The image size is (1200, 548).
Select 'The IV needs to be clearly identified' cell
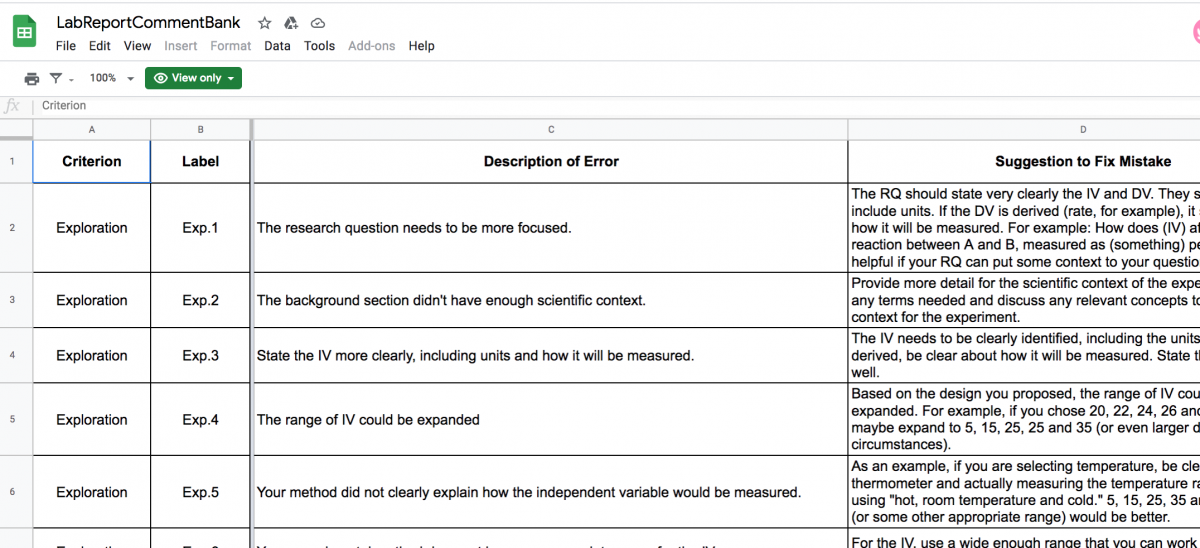click(1024, 355)
